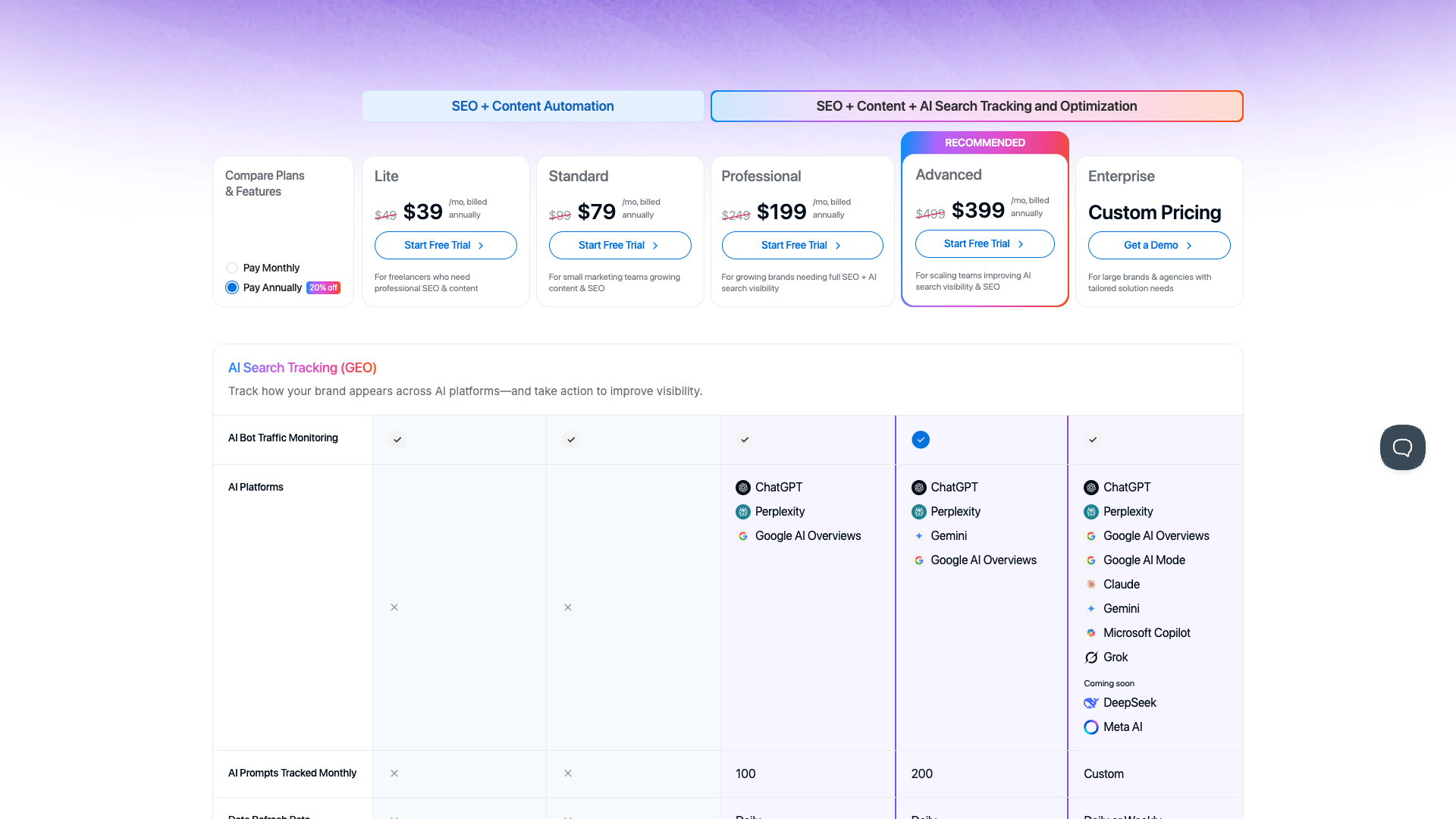
Task: Switch to SEO + Content Automation tab
Action: pos(532,106)
